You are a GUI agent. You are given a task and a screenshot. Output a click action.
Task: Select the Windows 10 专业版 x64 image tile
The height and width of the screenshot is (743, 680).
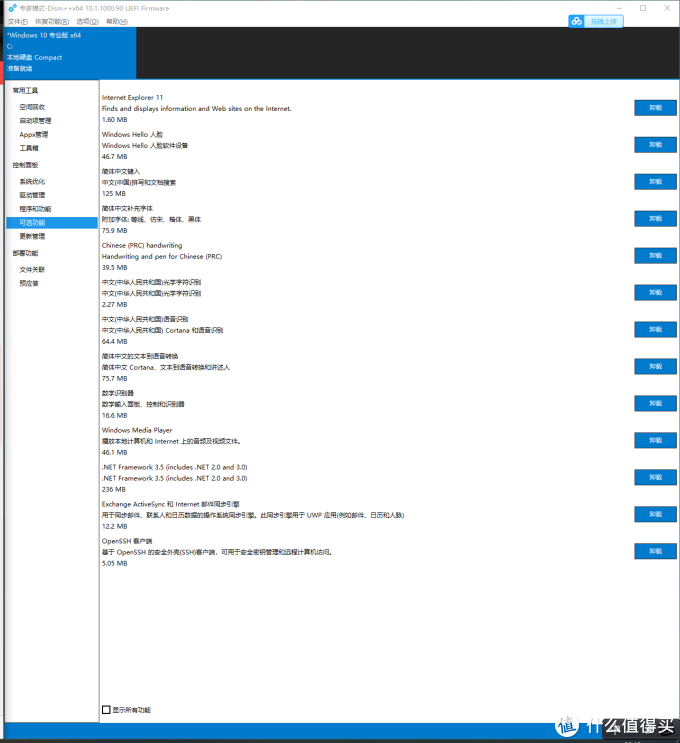71,53
